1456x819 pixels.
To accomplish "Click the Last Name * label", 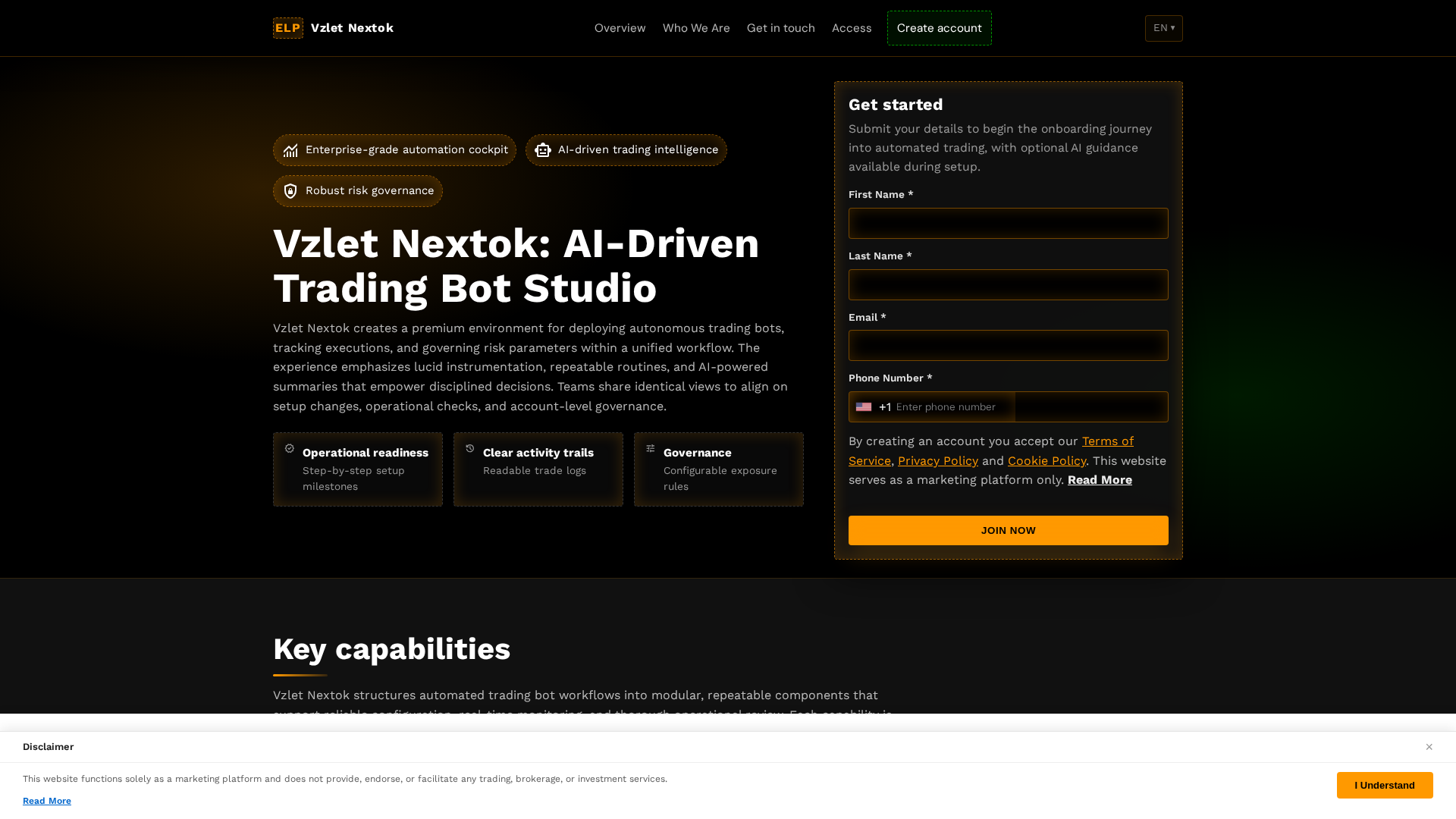I will coord(880,256).
